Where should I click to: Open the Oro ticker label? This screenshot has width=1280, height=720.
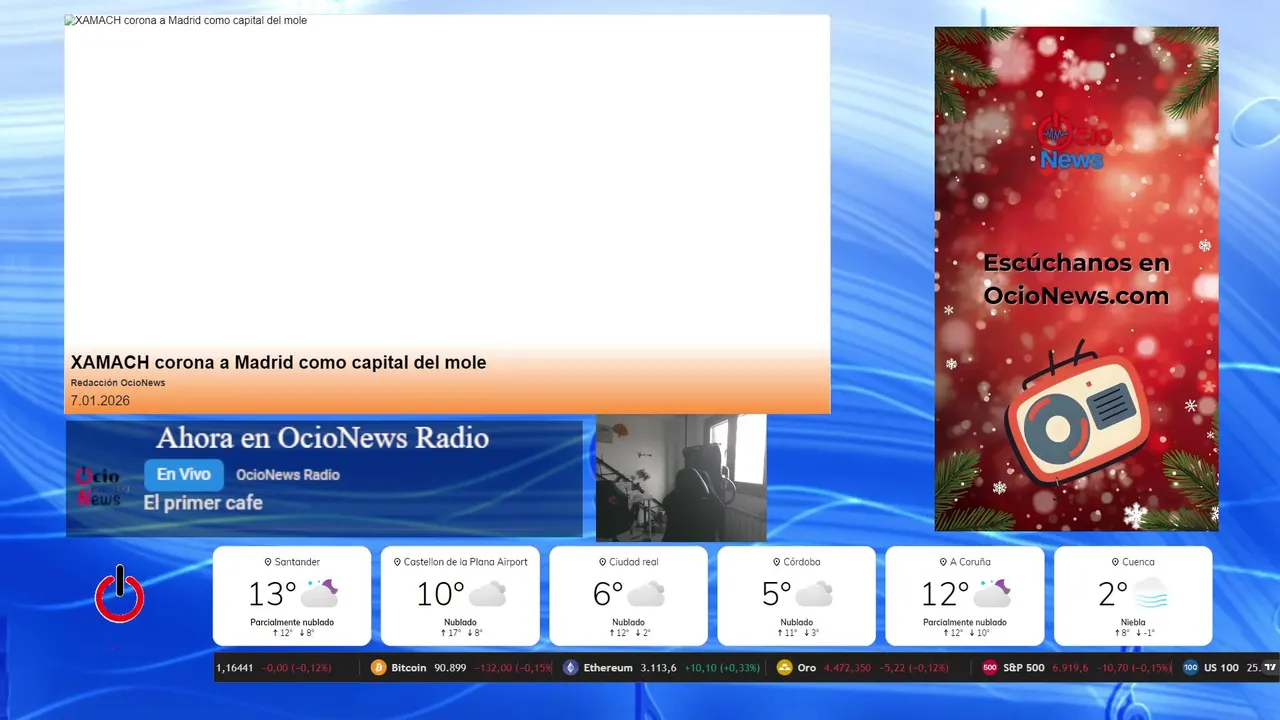tap(807, 667)
